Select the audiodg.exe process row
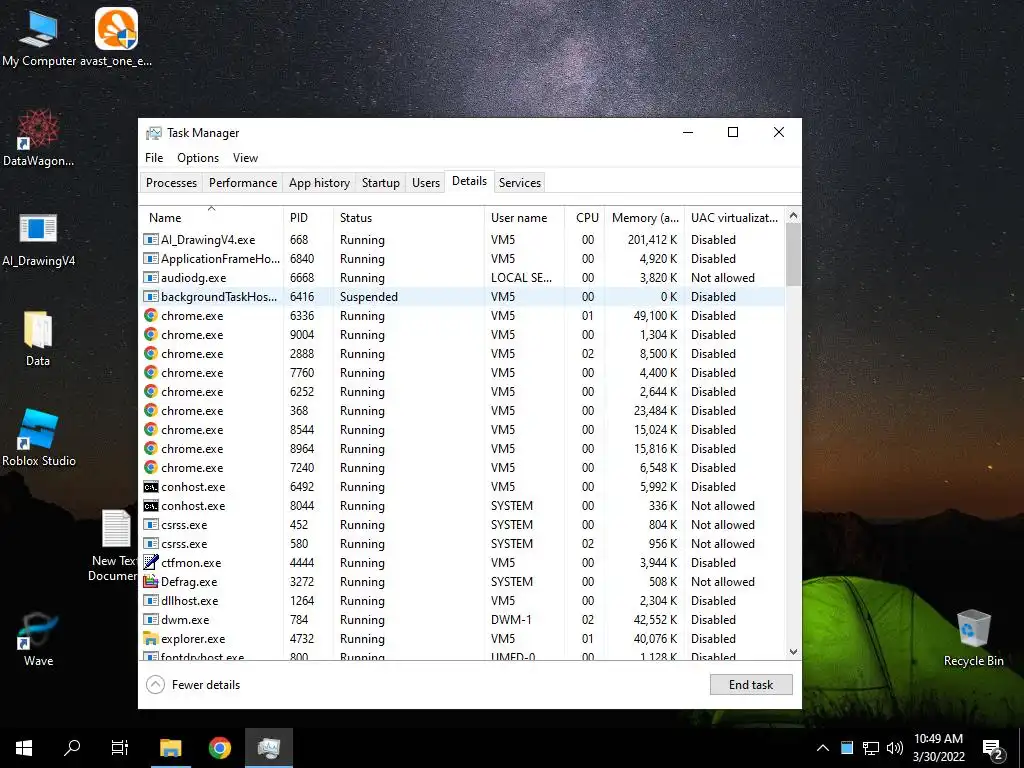This screenshot has height=768, width=1024. point(462,278)
